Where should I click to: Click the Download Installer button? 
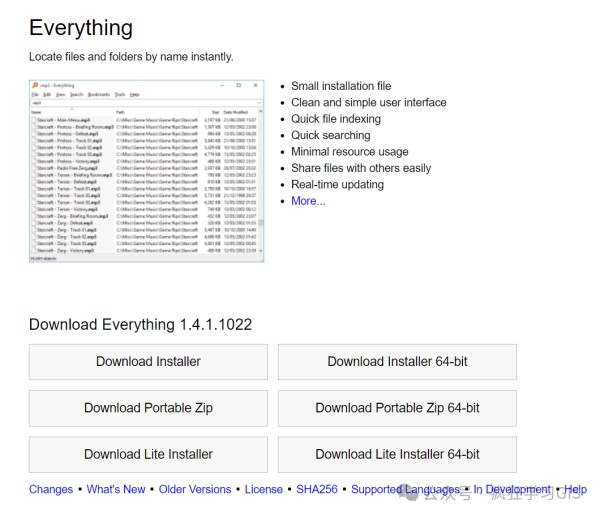[x=148, y=362]
